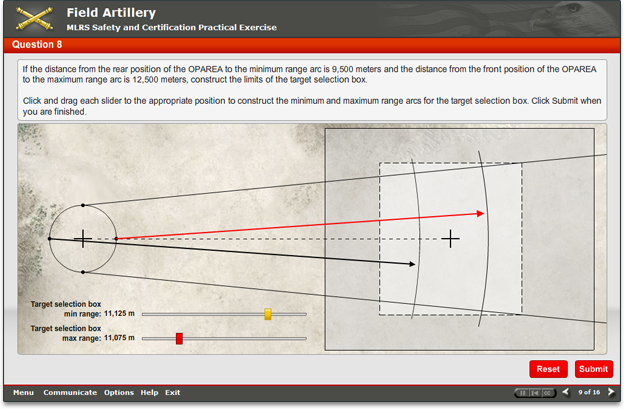
Task: Click the replay/restart button
Action: [x=535, y=393]
